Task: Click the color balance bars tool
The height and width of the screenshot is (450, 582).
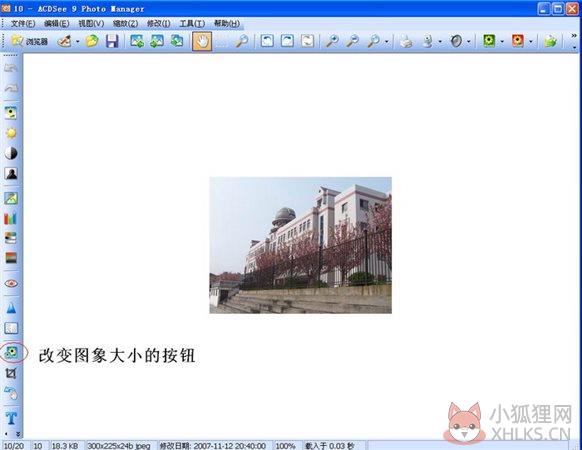Action: (x=11, y=218)
